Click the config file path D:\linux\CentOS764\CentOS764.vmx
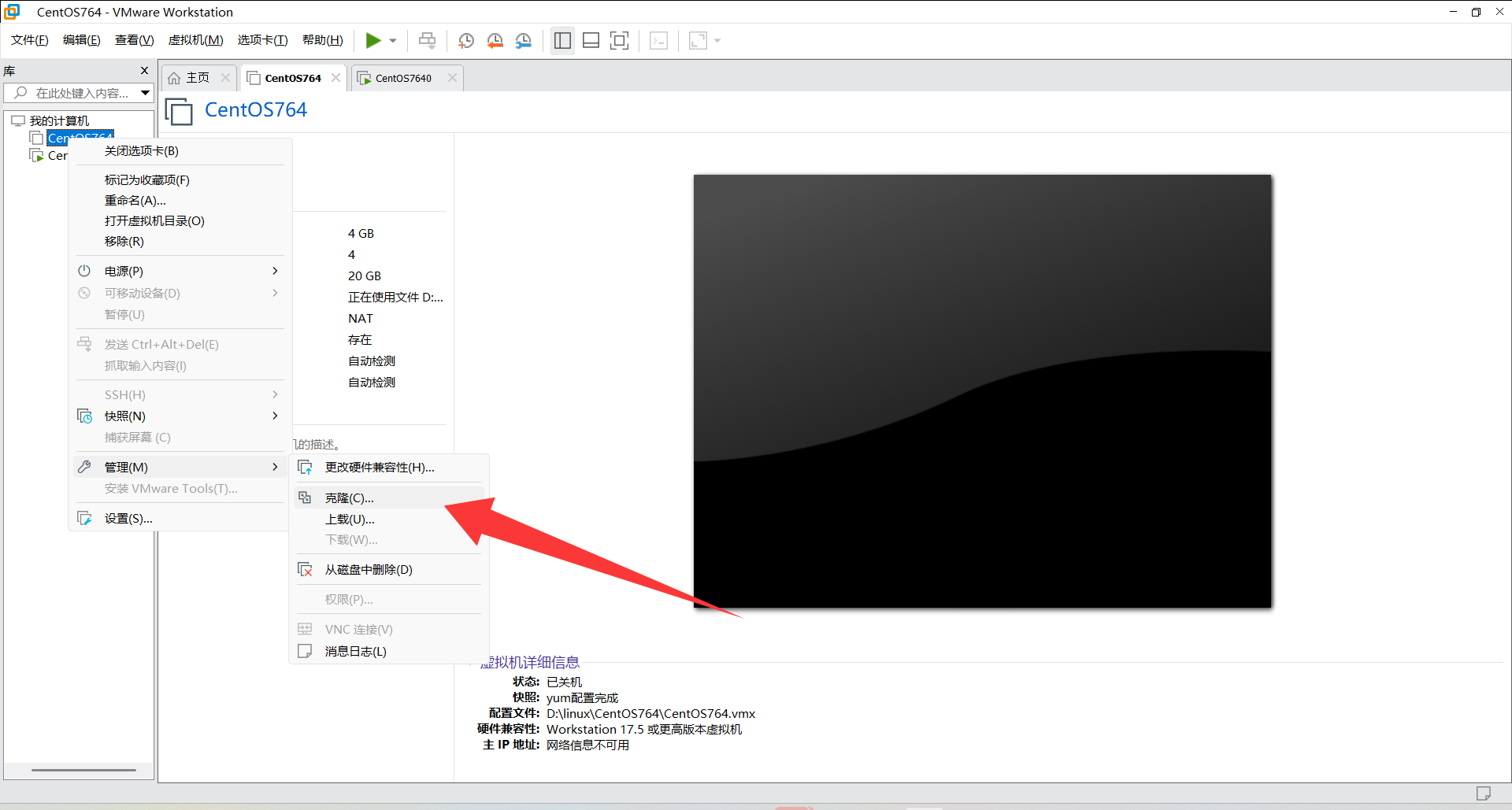1512x810 pixels. coord(650,714)
